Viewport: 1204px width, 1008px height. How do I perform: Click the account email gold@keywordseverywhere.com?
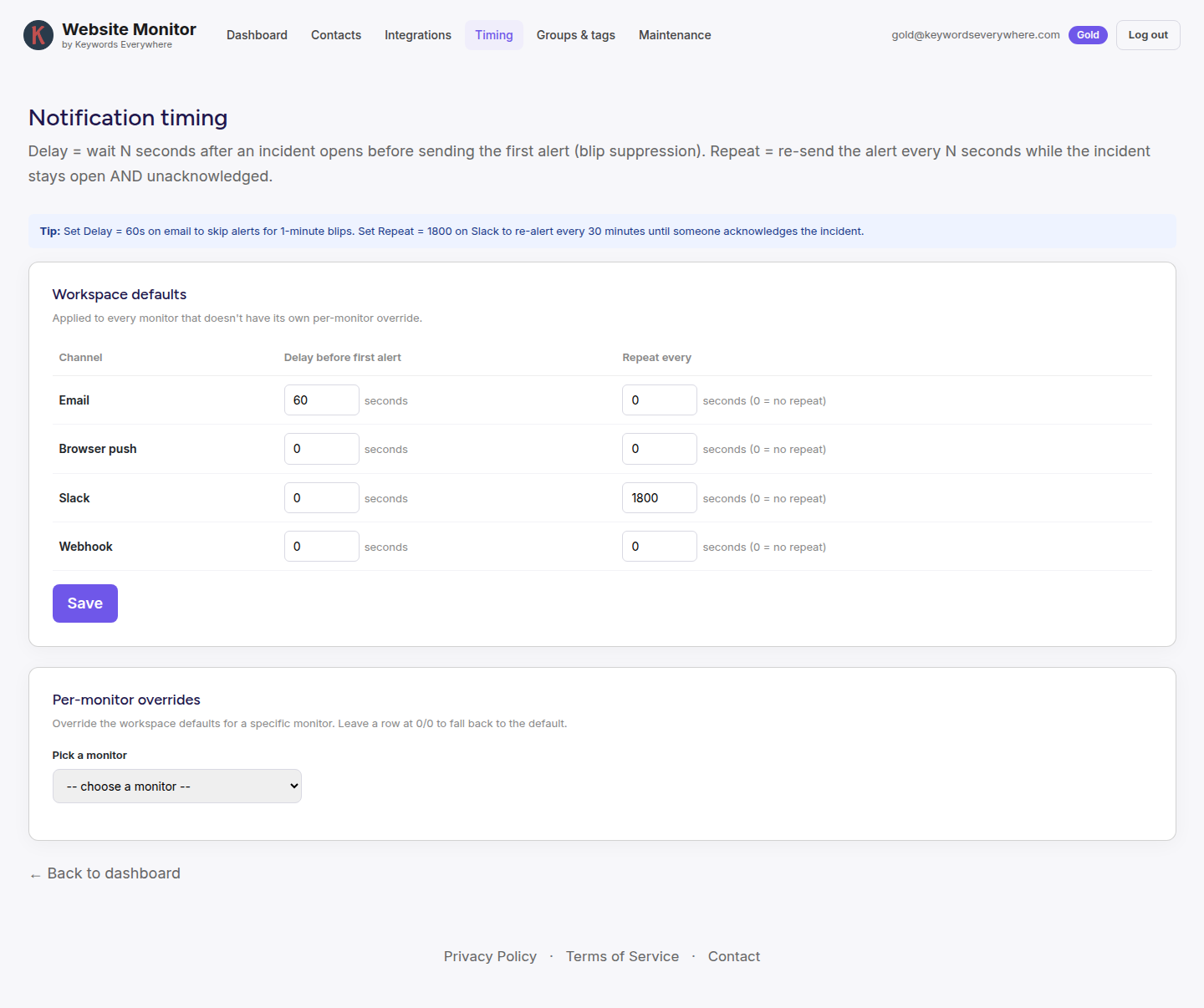coord(976,35)
